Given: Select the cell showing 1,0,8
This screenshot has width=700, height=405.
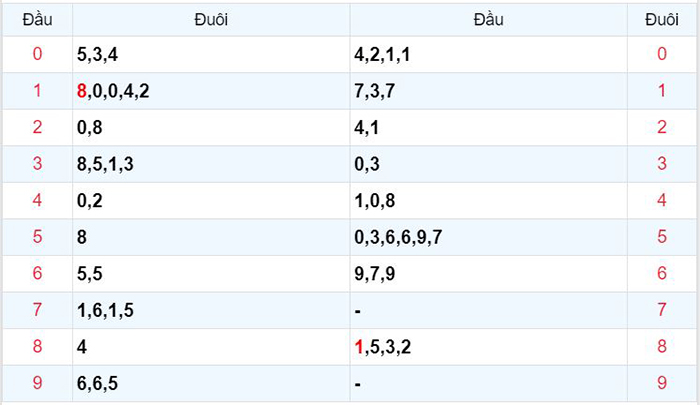Looking at the screenshot, I should pyautogui.click(x=488, y=200).
